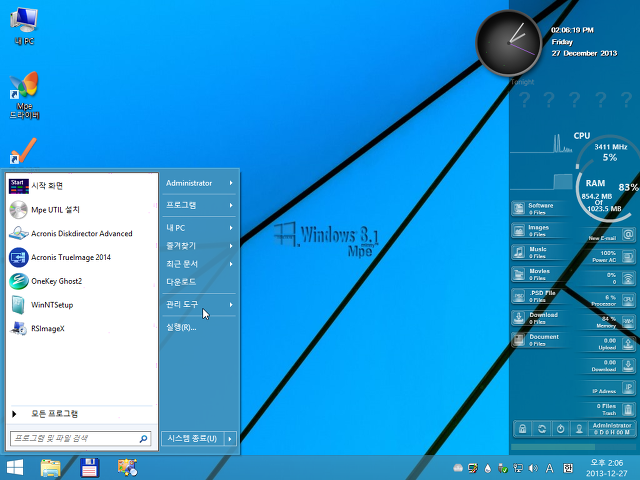Click the RAM usage gauge
This screenshot has width=640, height=480.
pyautogui.click(x=603, y=197)
